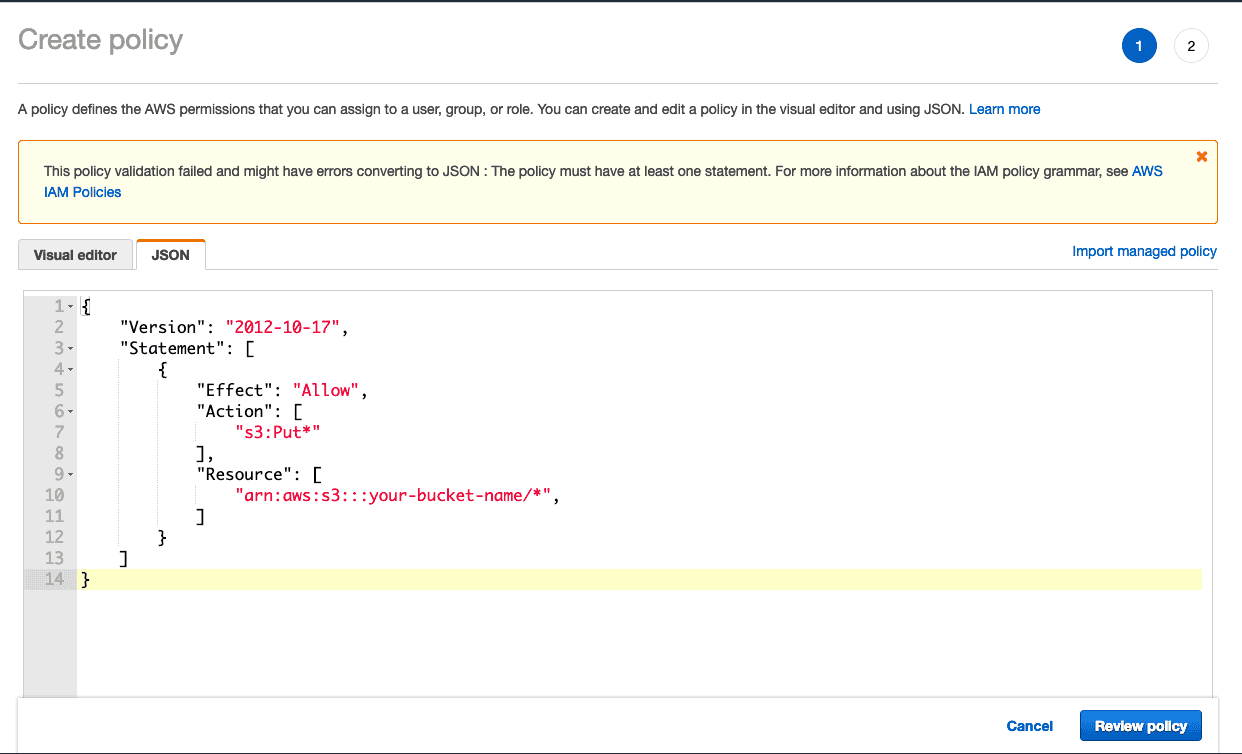
Task: Open the AWS IAM Policies link
Action: coord(82,192)
